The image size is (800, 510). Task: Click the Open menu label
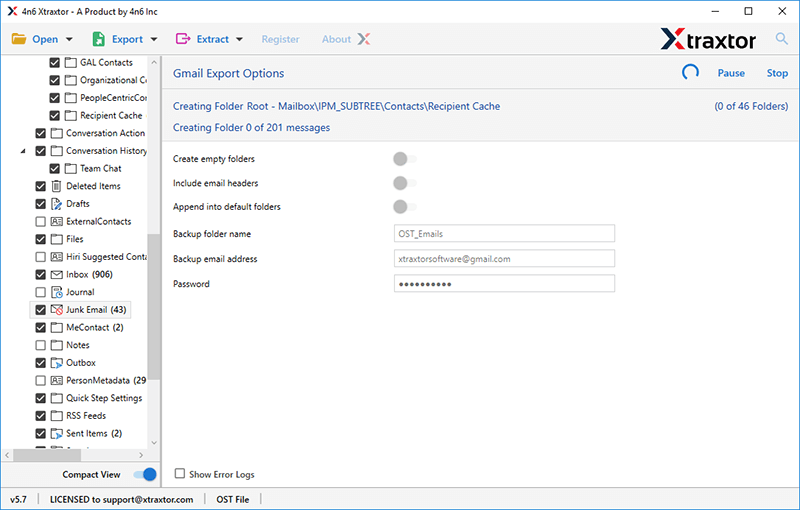pyautogui.click(x=45, y=39)
